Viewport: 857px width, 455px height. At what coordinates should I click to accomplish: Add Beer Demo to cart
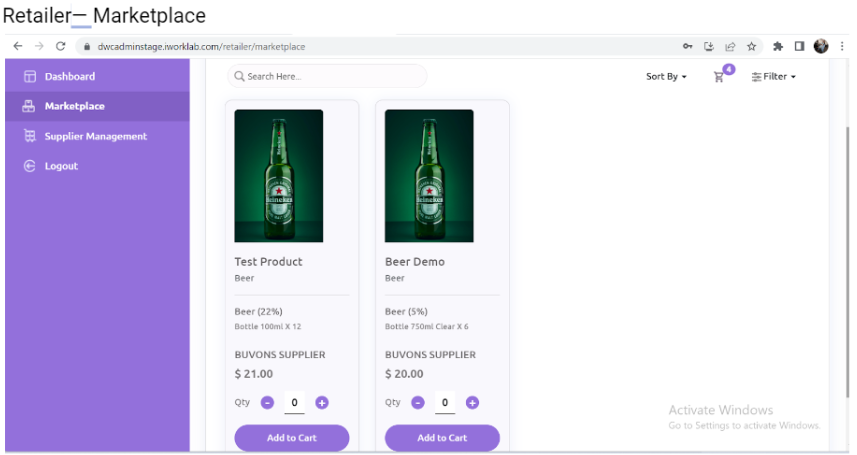(x=442, y=438)
